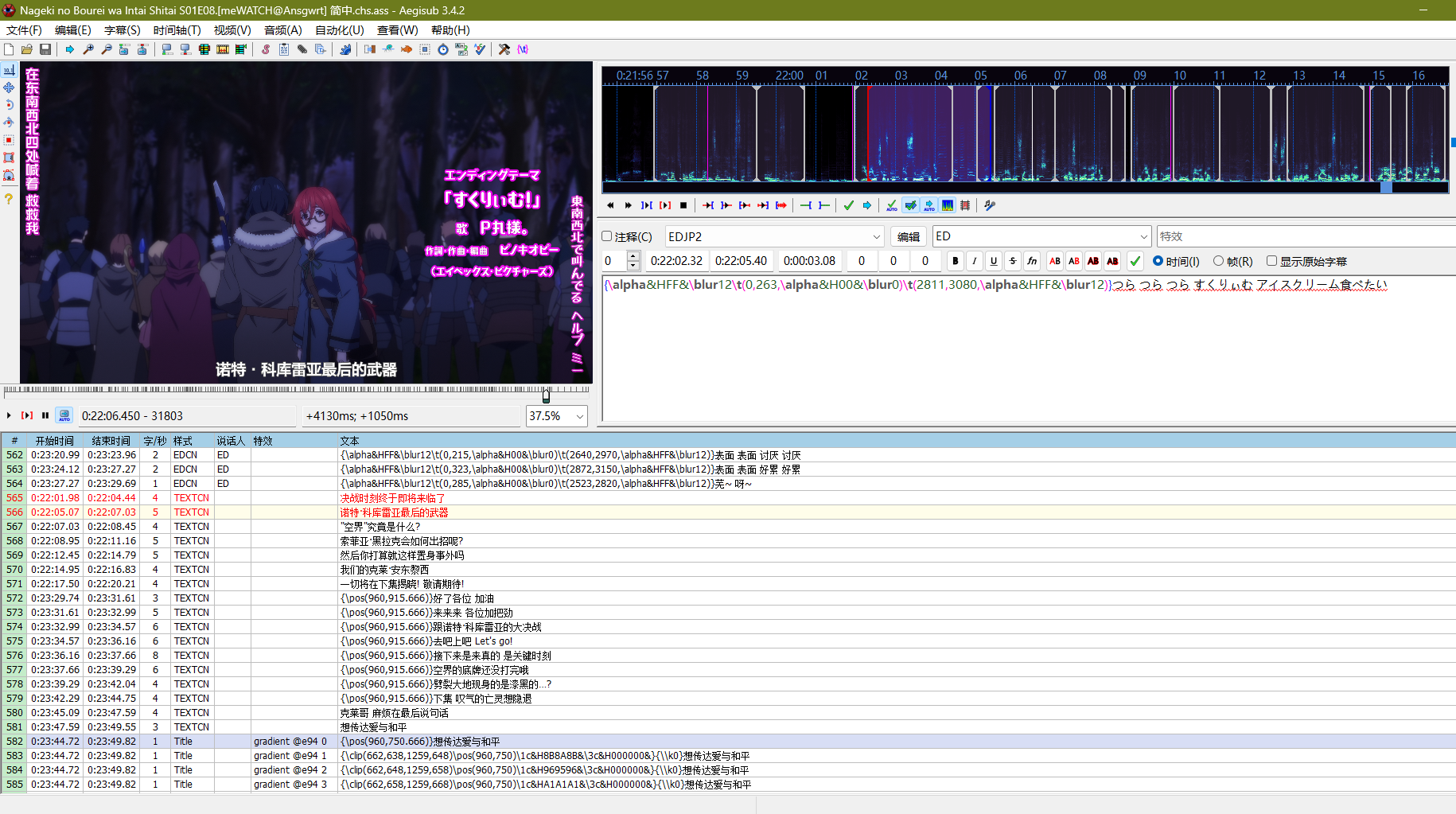Open the Shift Times icon
This screenshot has height=814, width=1456.
pos(370,49)
